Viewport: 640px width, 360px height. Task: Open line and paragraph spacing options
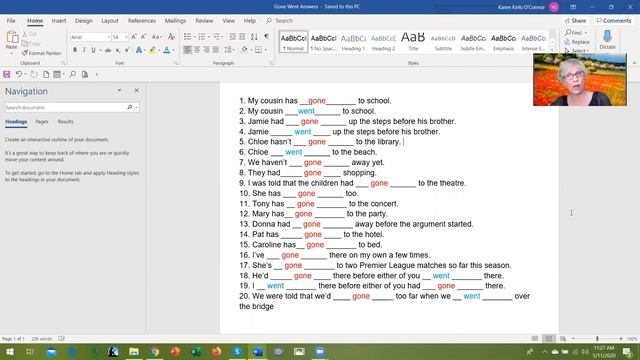(x=229, y=50)
